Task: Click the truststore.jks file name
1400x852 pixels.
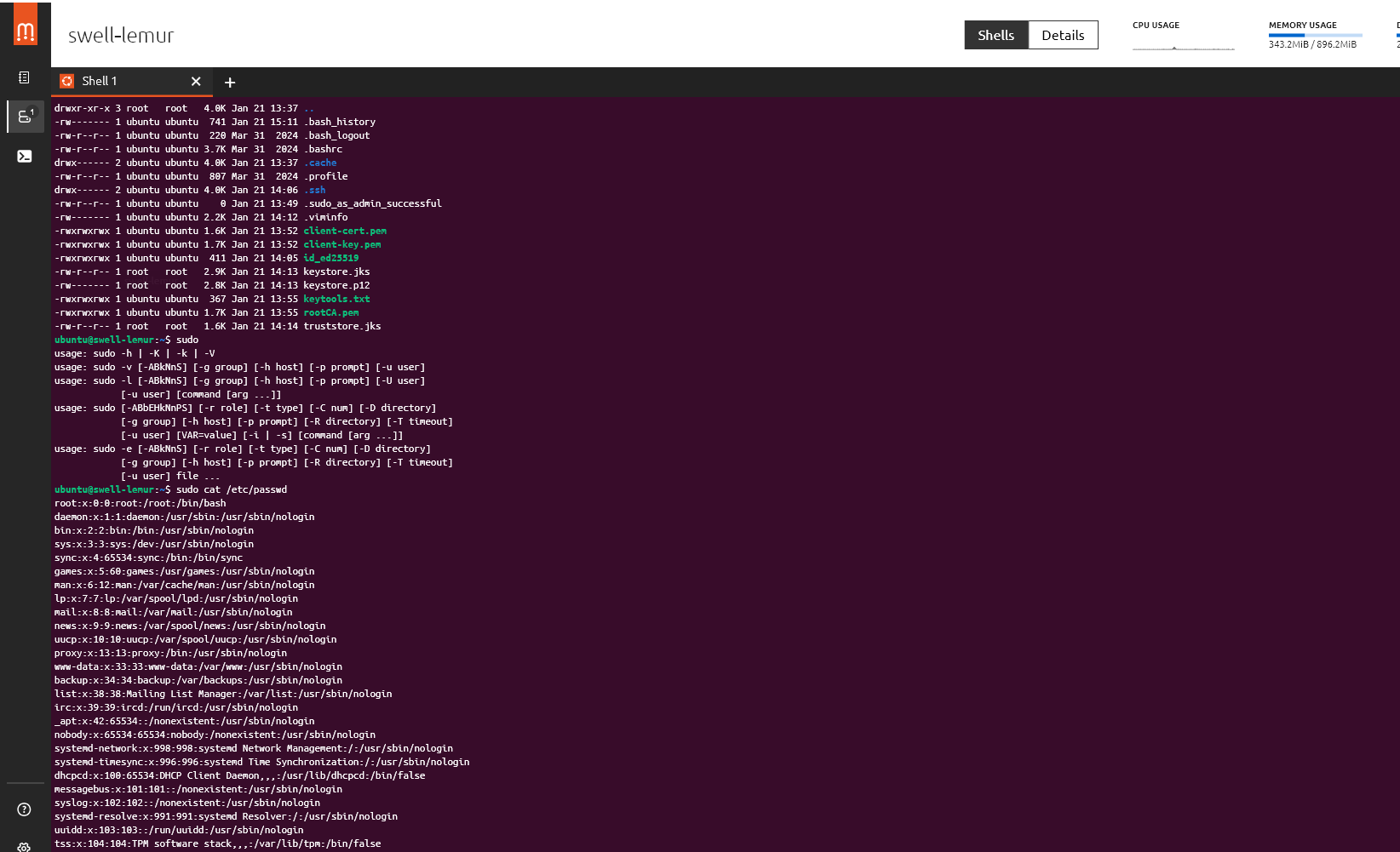Action: 342,326
